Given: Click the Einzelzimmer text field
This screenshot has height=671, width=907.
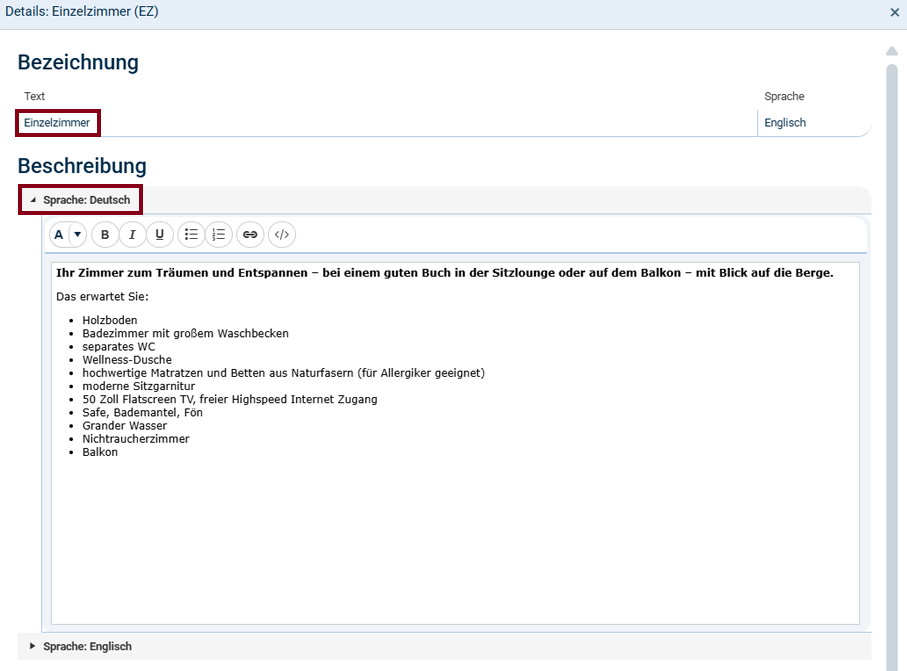Looking at the screenshot, I should pos(58,123).
